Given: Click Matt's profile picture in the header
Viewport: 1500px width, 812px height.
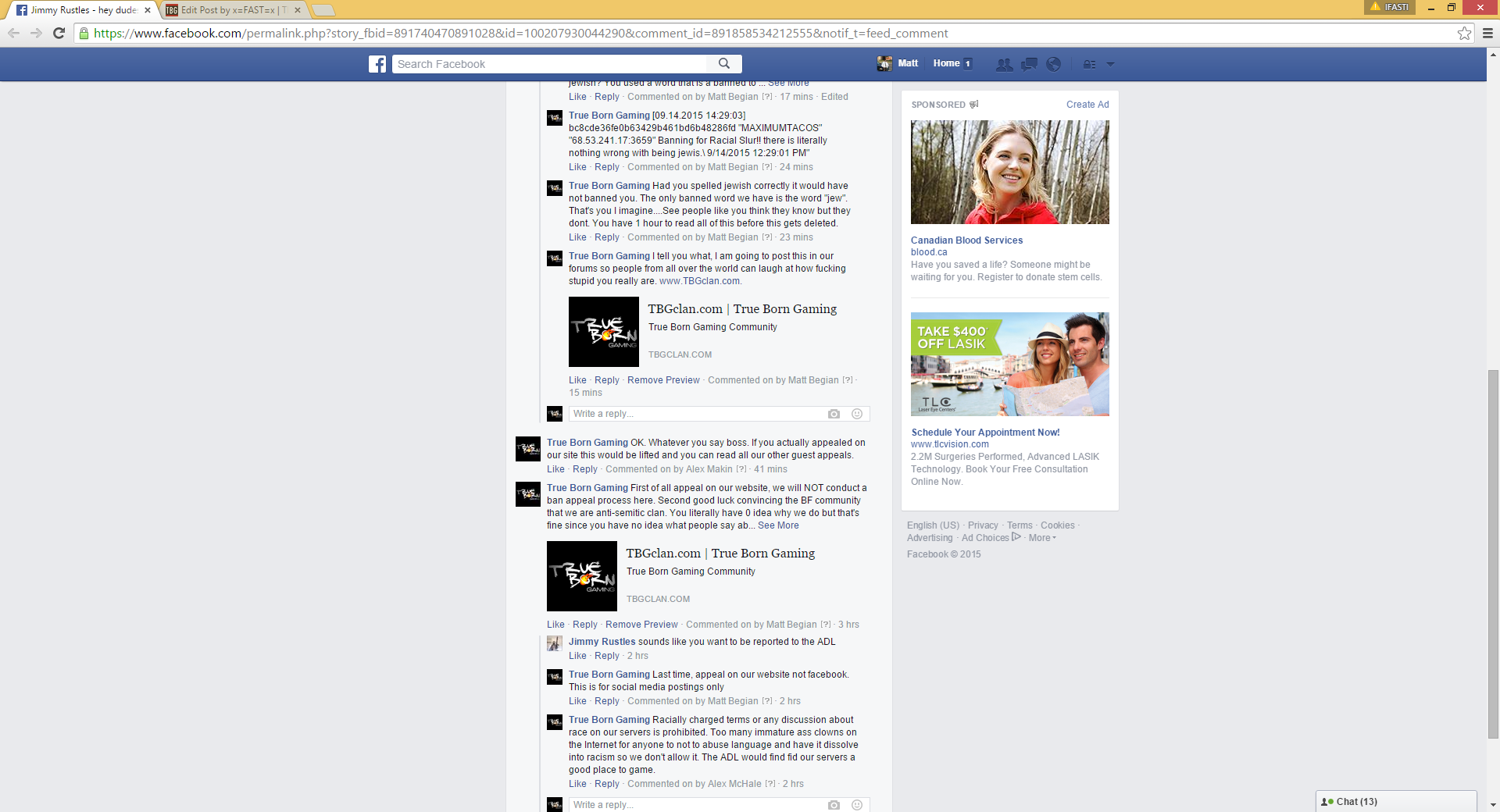Looking at the screenshot, I should click(x=884, y=64).
